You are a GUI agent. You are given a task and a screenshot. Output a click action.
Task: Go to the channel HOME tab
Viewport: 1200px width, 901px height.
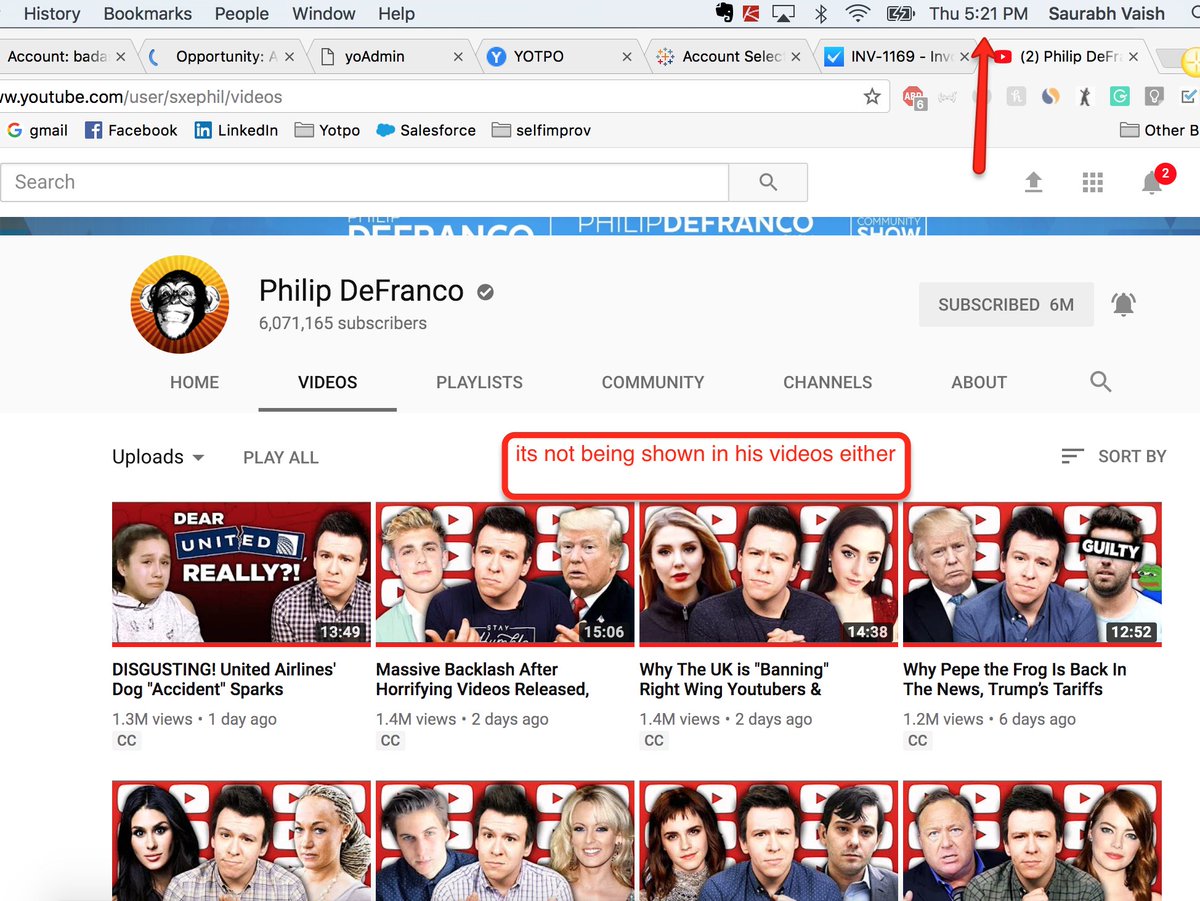[195, 382]
